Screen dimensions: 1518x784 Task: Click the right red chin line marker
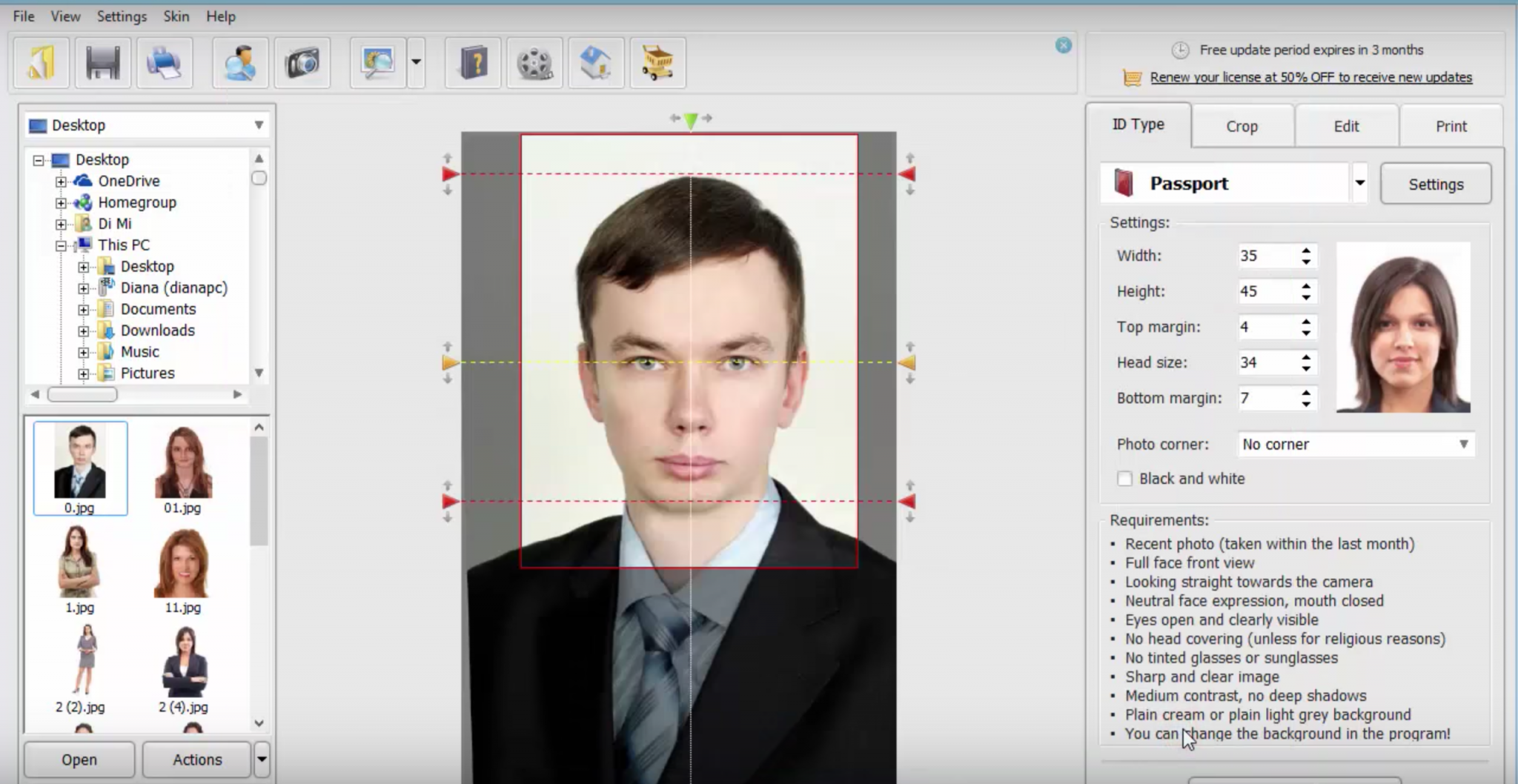click(x=907, y=502)
